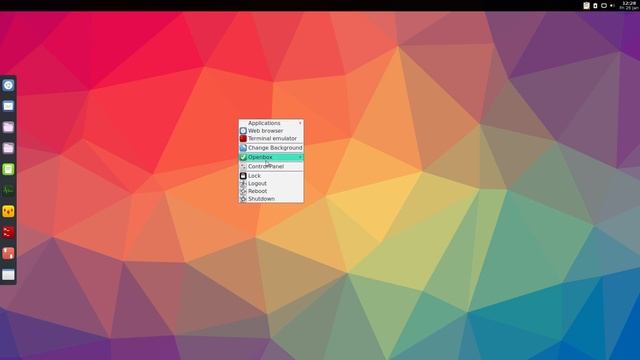Click the battery tray indicator
640x360 pixels.
[595, 5]
